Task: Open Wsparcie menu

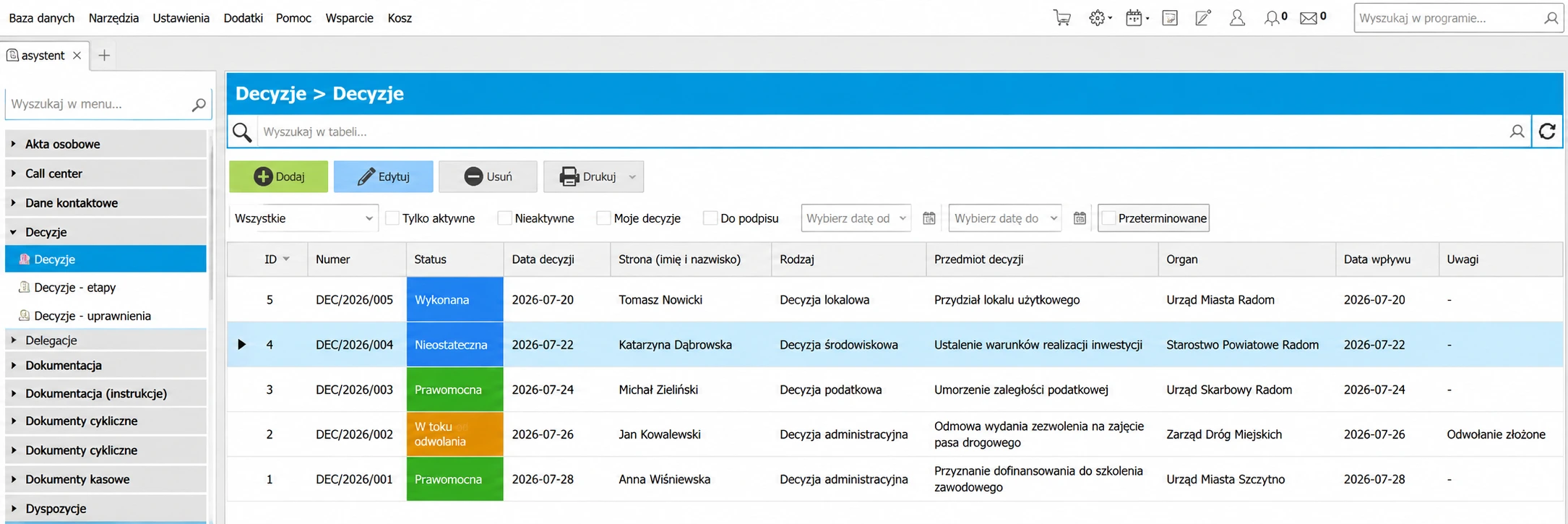Action: tap(349, 18)
